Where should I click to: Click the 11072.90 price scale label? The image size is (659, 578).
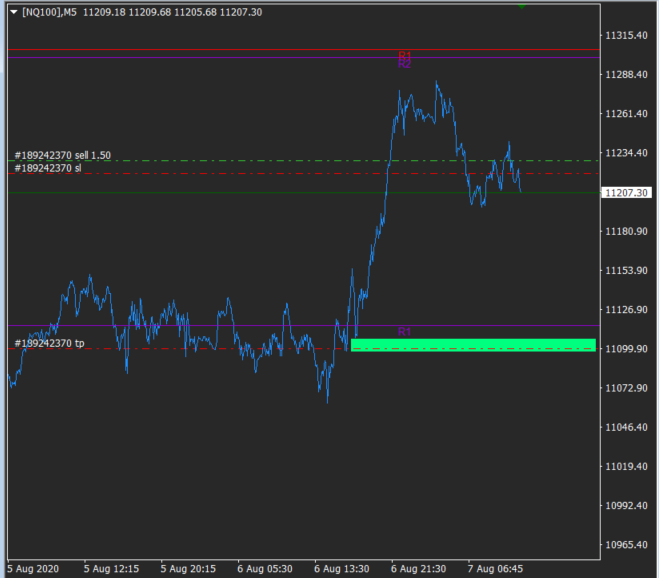[x=626, y=388]
